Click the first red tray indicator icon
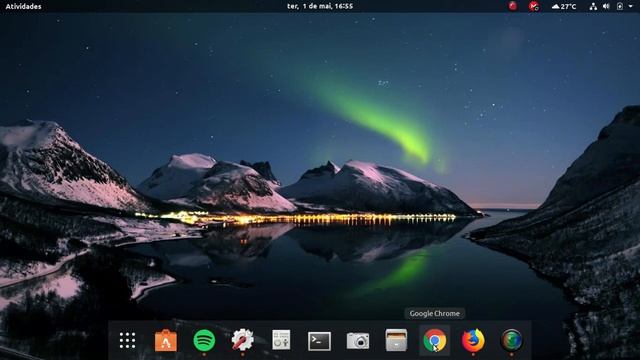The width and height of the screenshot is (640, 360). [x=513, y=6]
